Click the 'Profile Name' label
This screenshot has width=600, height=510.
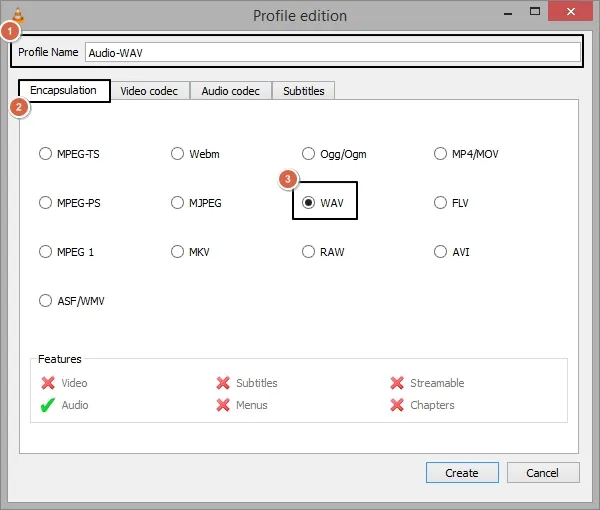click(x=48, y=52)
